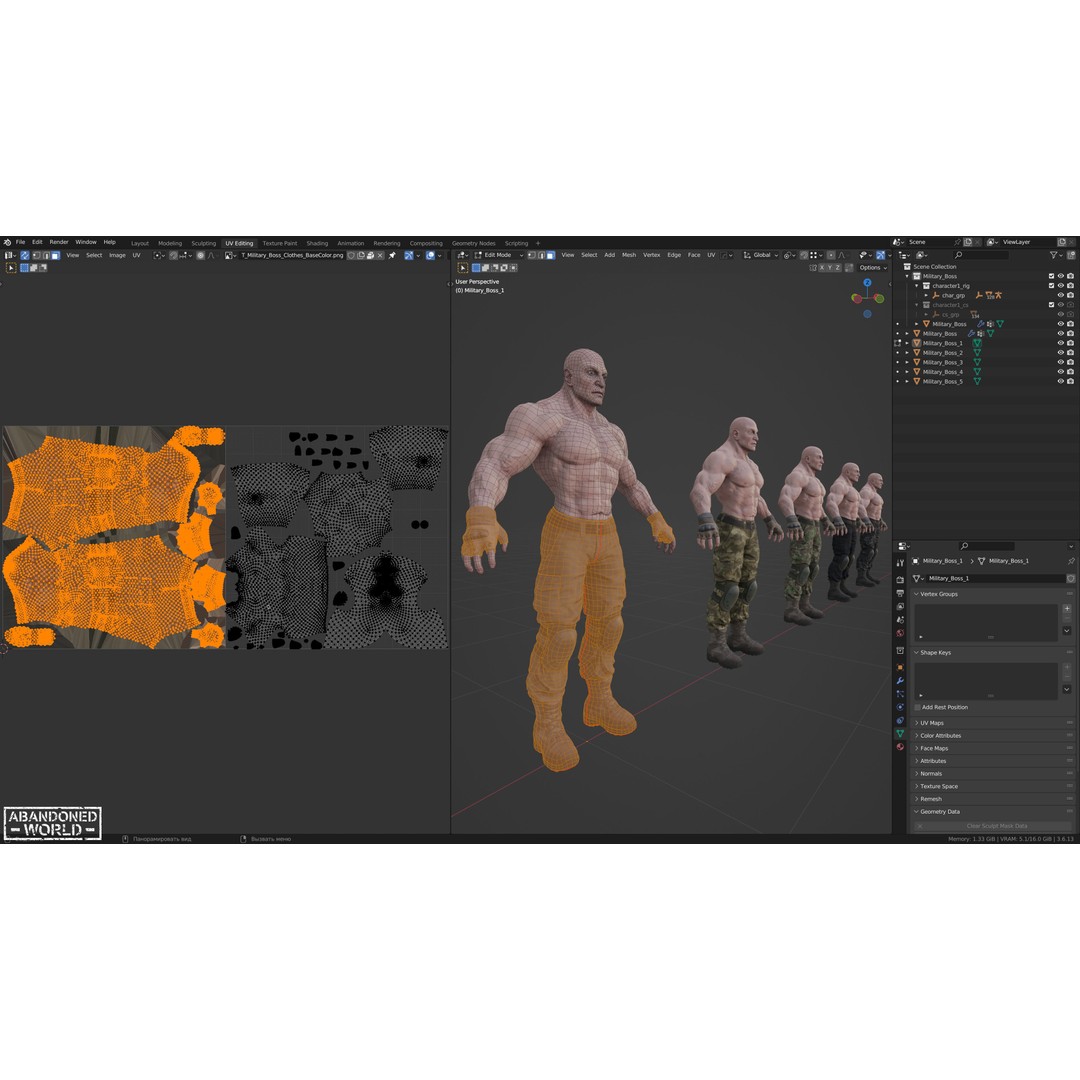The width and height of the screenshot is (1080, 1080).
Task: Open the File menu
Action: coord(21,242)
